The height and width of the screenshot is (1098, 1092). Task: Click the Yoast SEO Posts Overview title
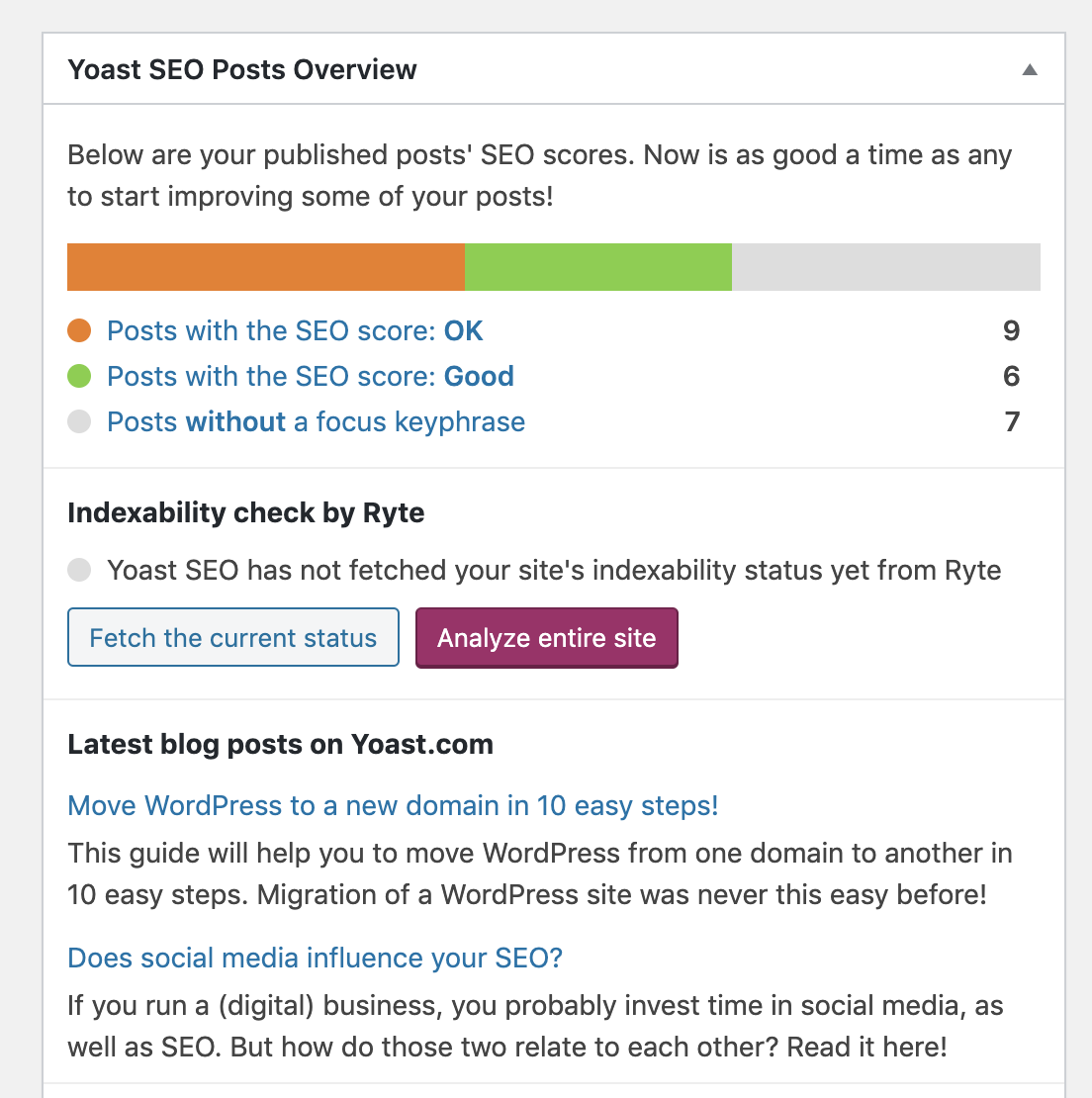pos(242,69)
